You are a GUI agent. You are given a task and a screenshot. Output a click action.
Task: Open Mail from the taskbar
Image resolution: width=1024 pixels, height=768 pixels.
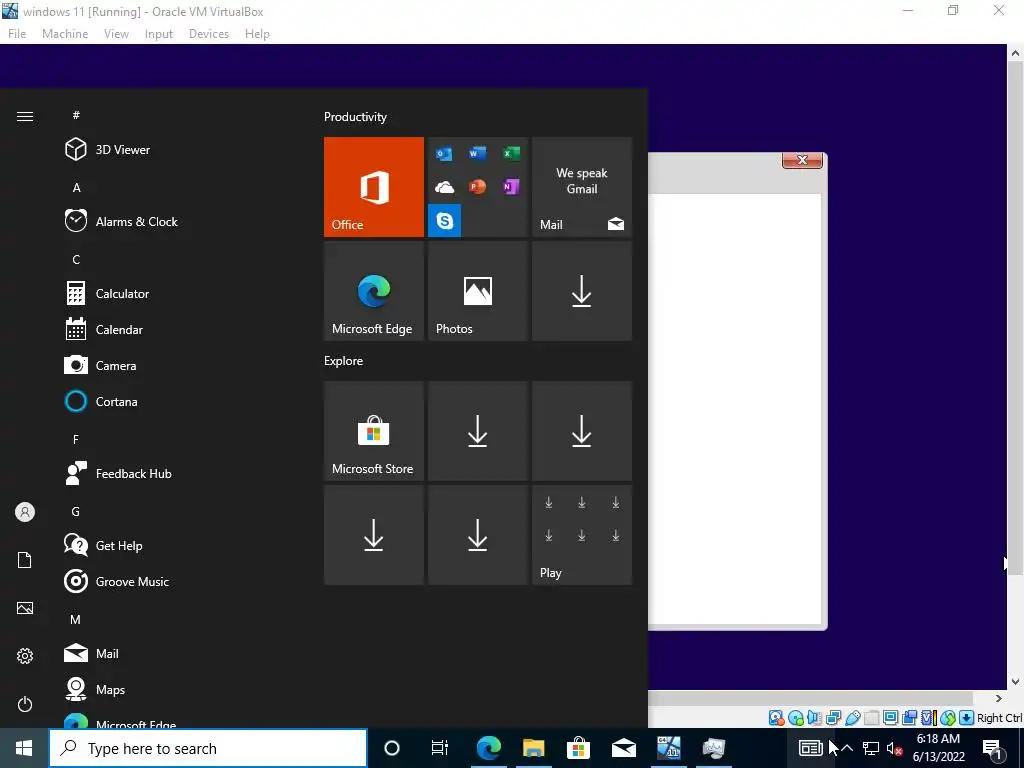(x=624, y=748)
